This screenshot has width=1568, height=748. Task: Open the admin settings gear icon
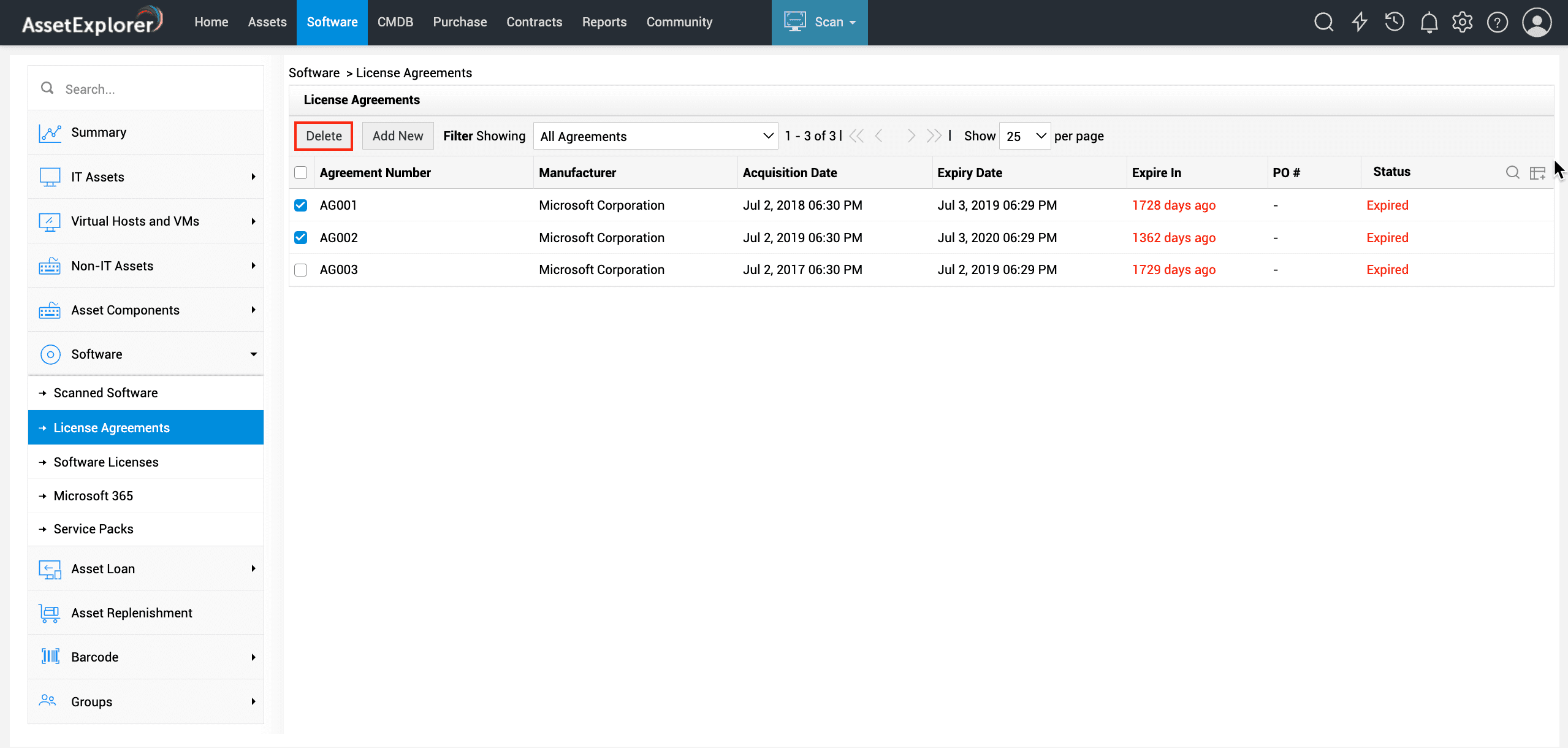click(x=1463, y=22)
